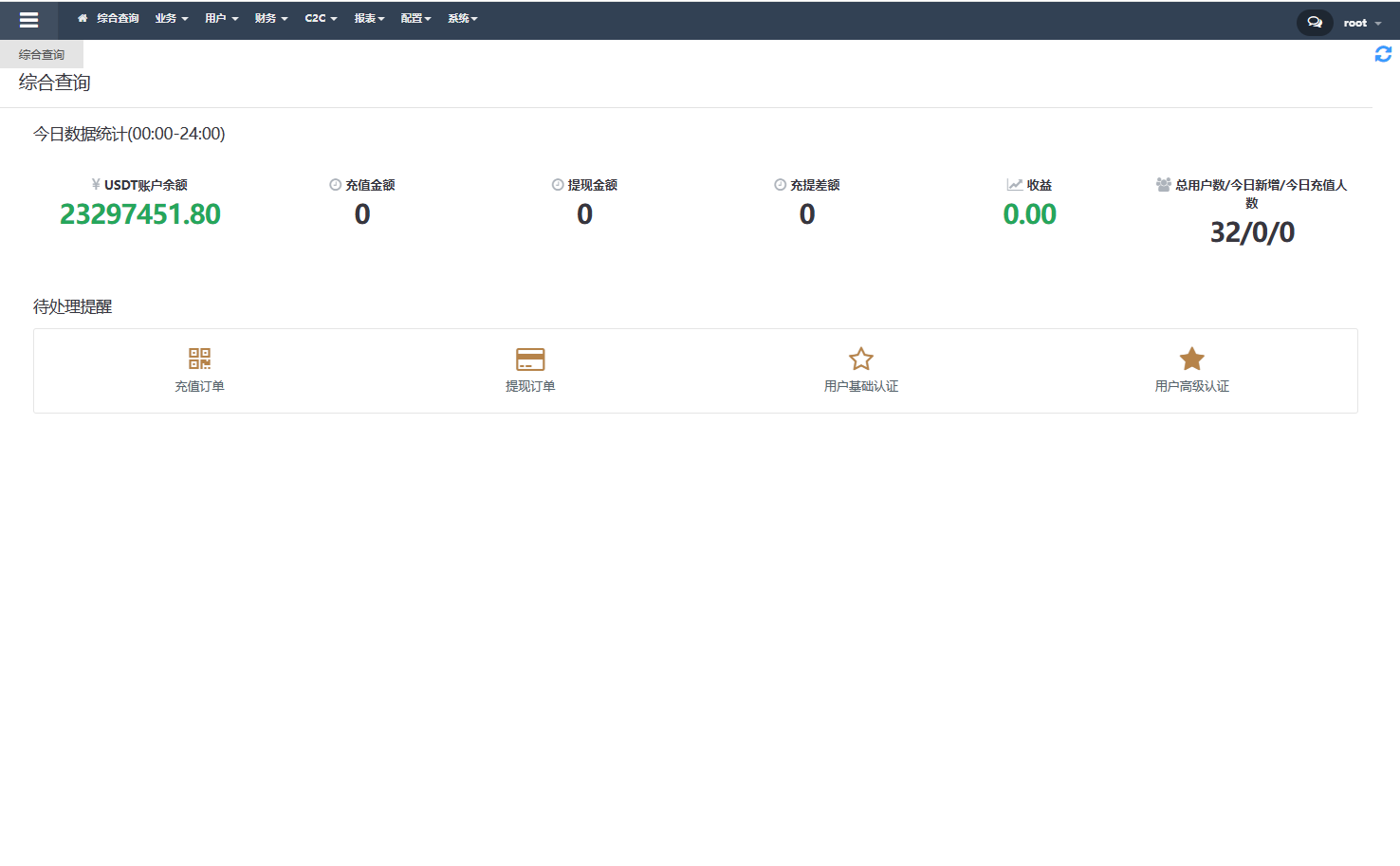Open 提现订单 card icon
Screen dimensions: 1400x866
[530, 359]
